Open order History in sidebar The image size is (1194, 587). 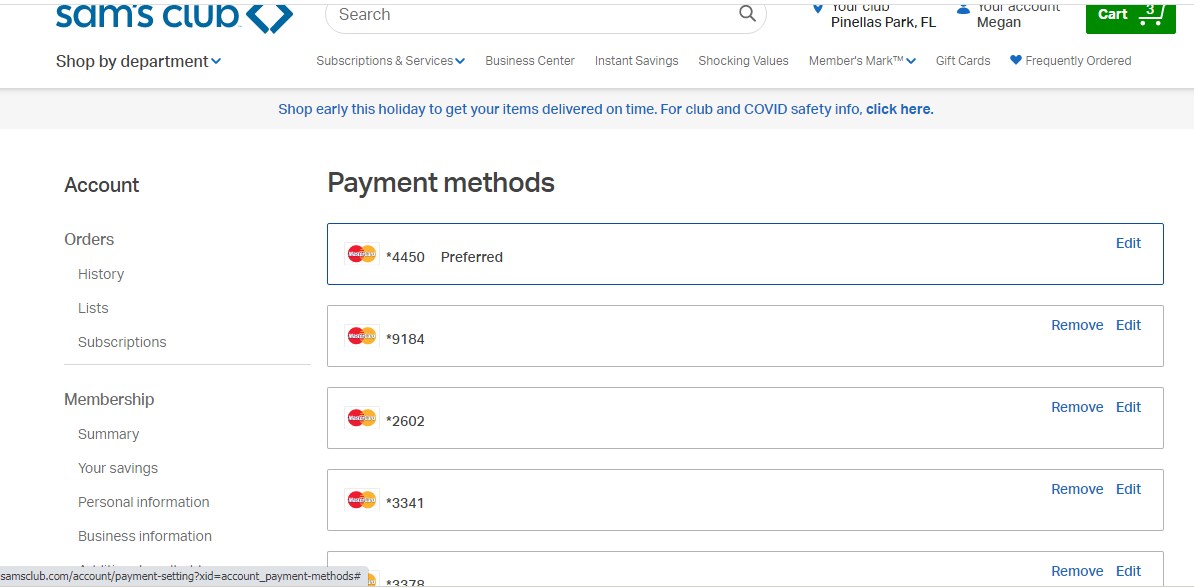click(101, 274)
